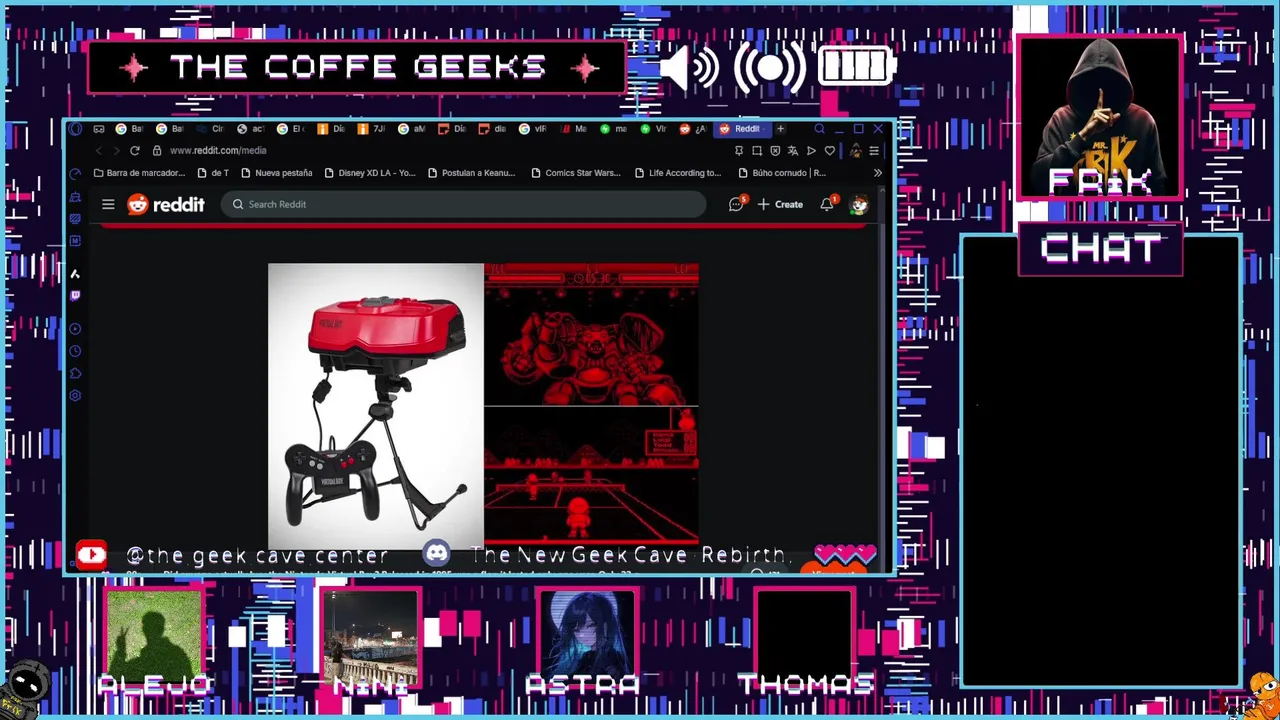Open GX Cleaner in sidebar
Viewport: 1280px width, 720px height.
pos(75,197)
